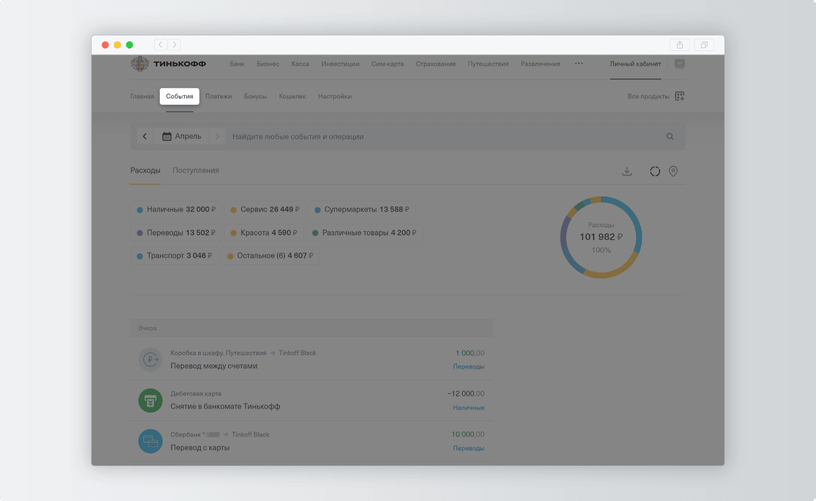Open the Главная tab

pos(142,96)
